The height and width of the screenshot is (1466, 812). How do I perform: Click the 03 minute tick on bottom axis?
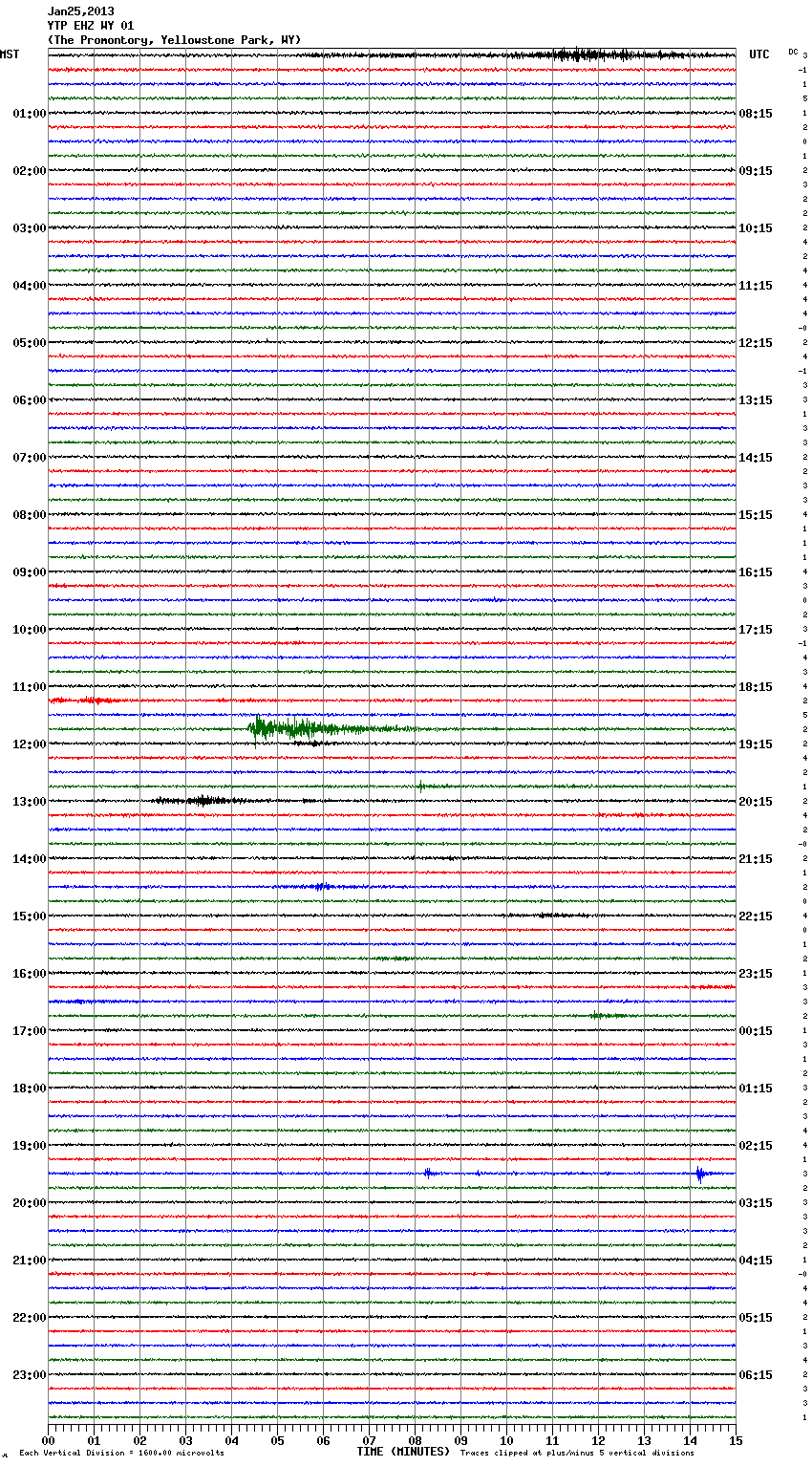(x=185, y=1440)
